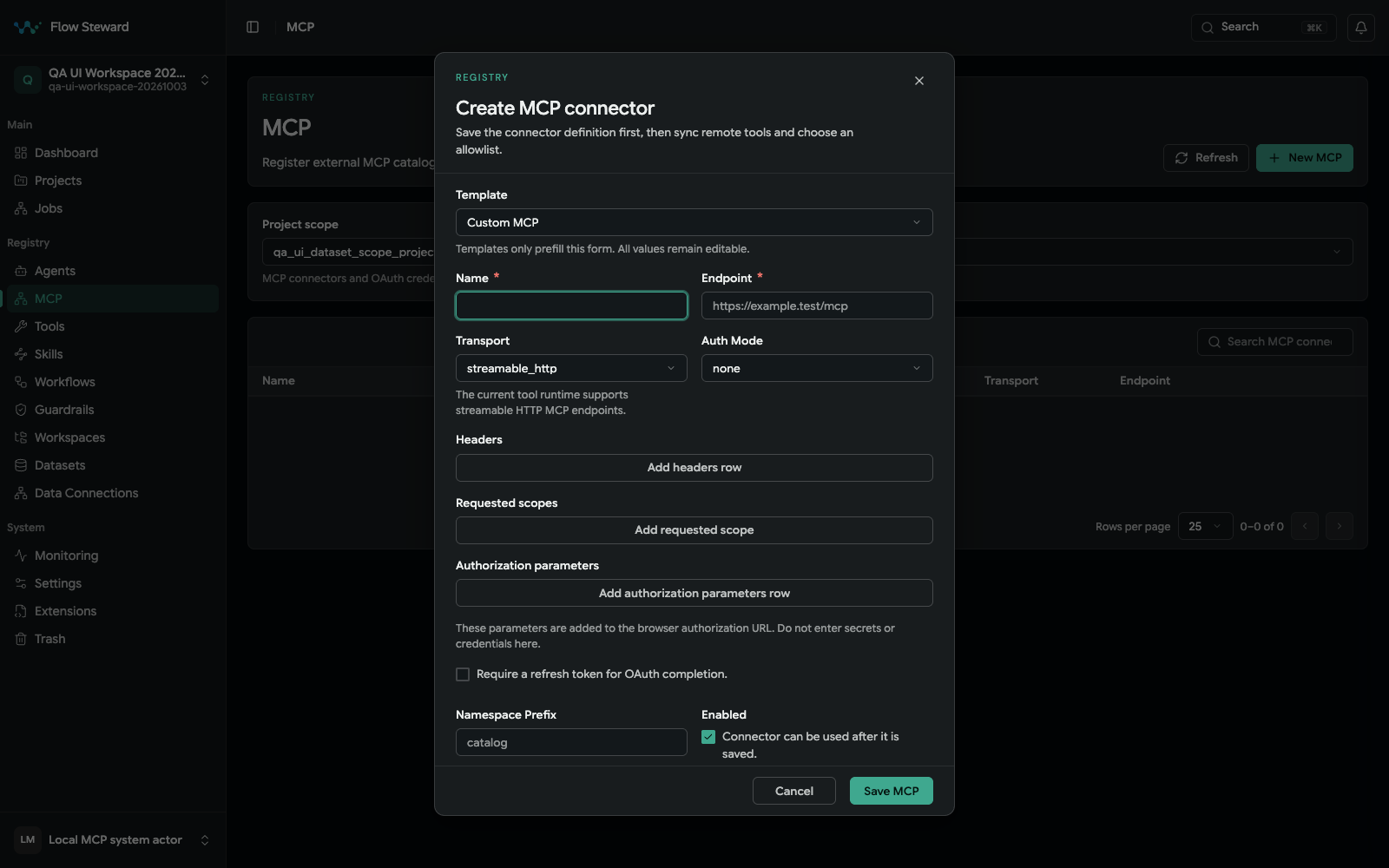Click the Tools wrench icon
This screenshot has height=868, width=1389.
click(21, 326)
